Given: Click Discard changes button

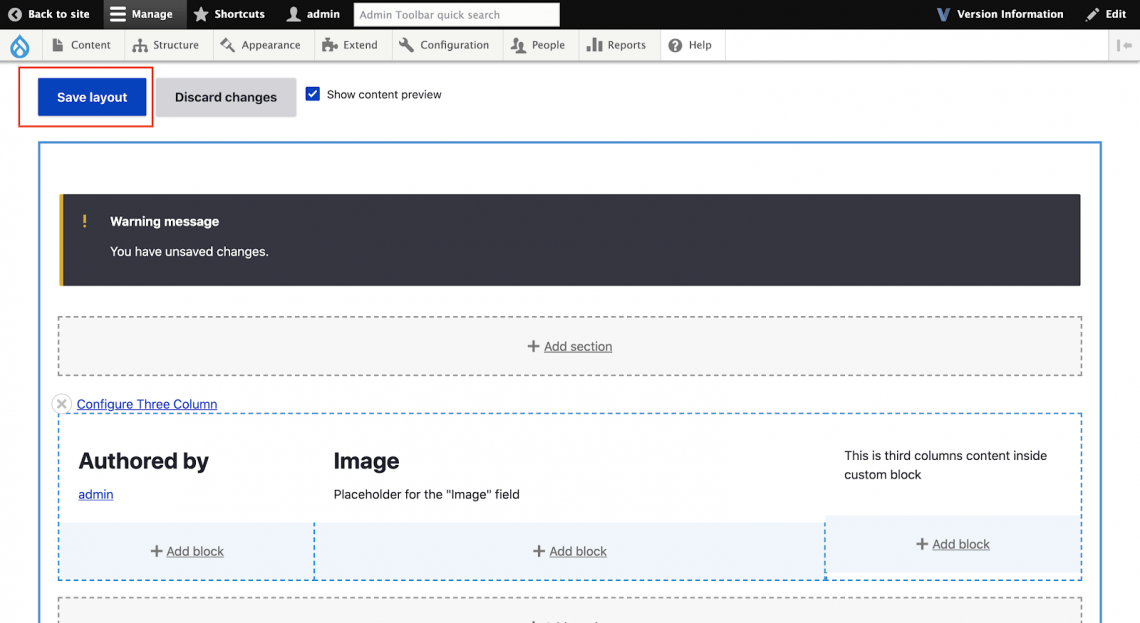Looking at the screenshot, I should (x=226, y=97).
